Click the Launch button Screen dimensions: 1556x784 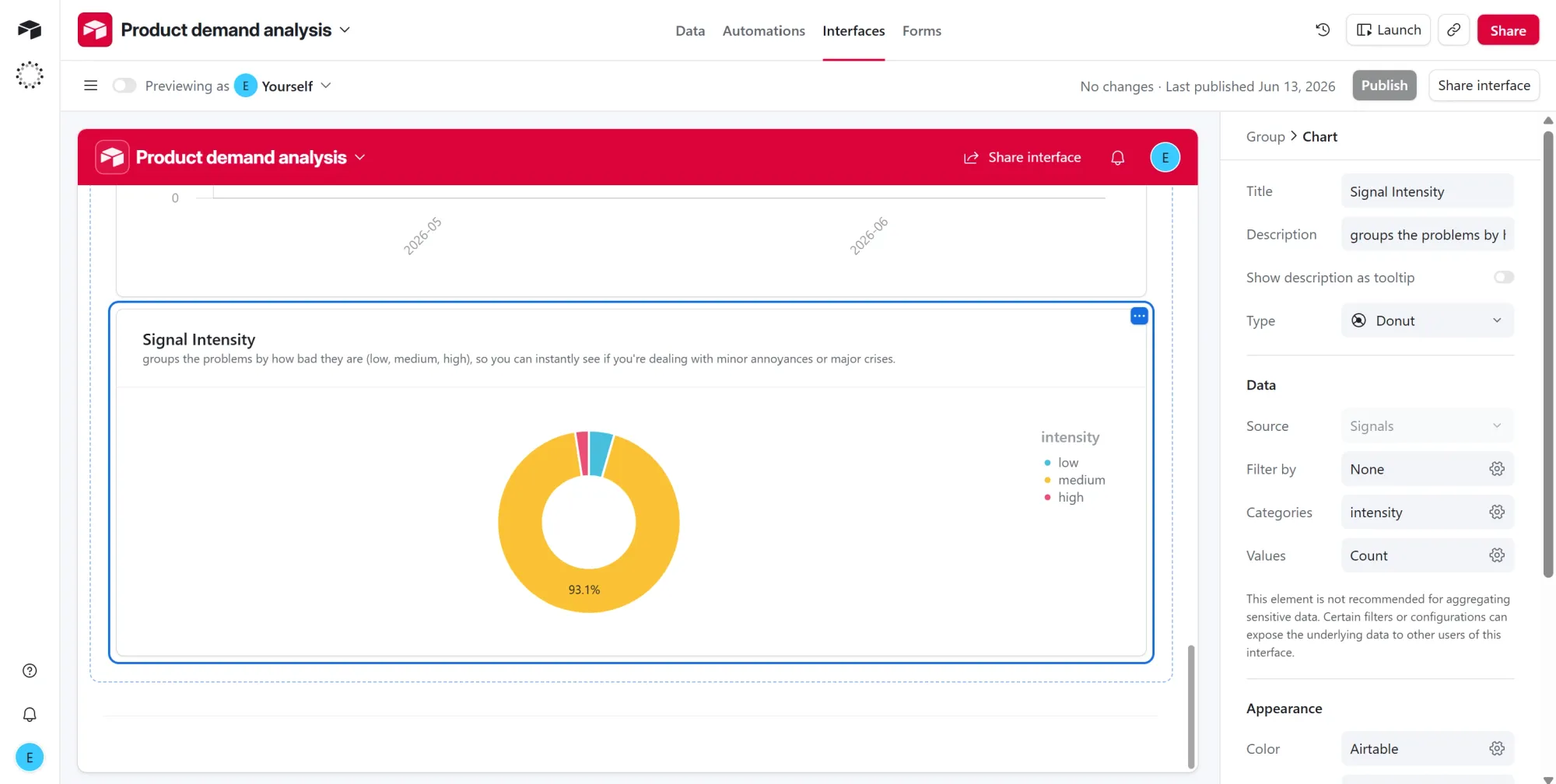[x=1388, y=30]
